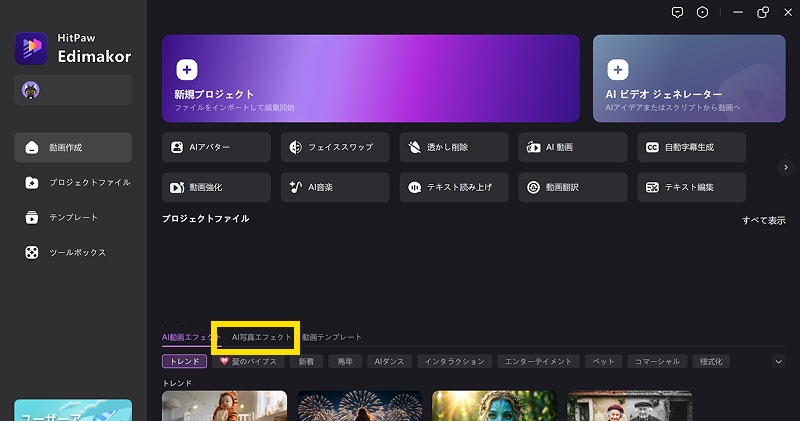The width and height of the screenshot is (800, 421).
Task: Select the 馬年 filter chip
Action: pos(345,361)
